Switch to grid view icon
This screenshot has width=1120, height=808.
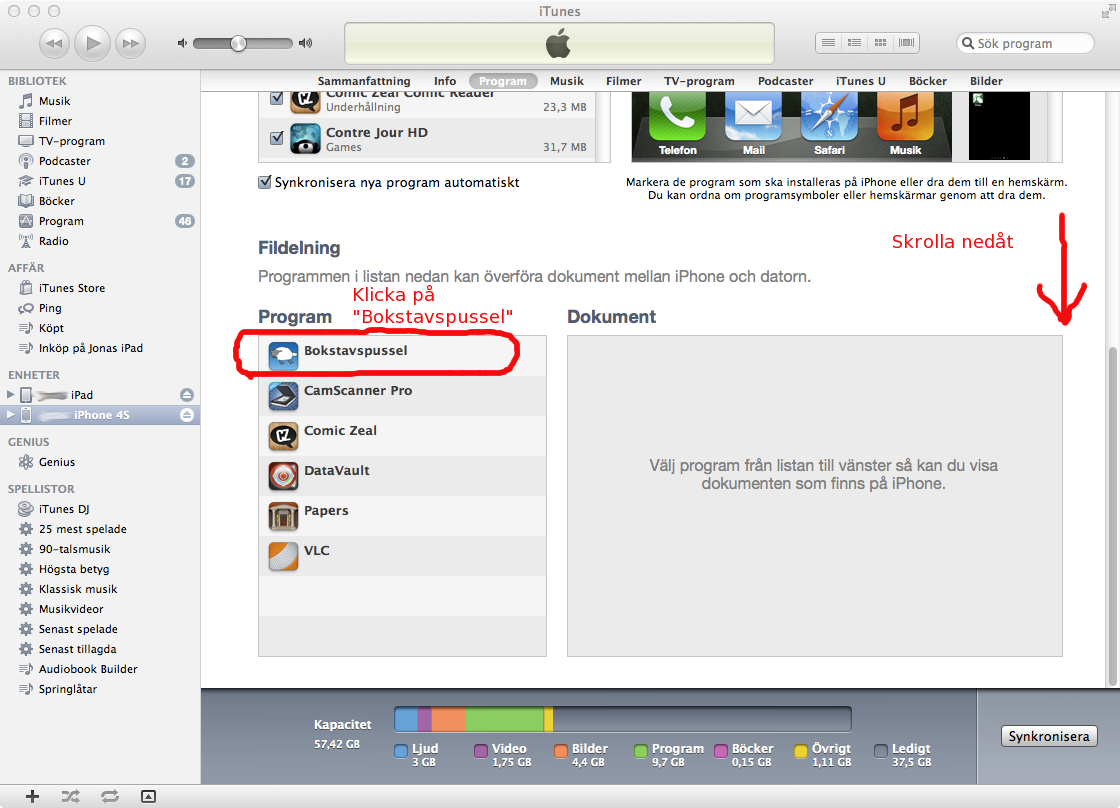881,43
